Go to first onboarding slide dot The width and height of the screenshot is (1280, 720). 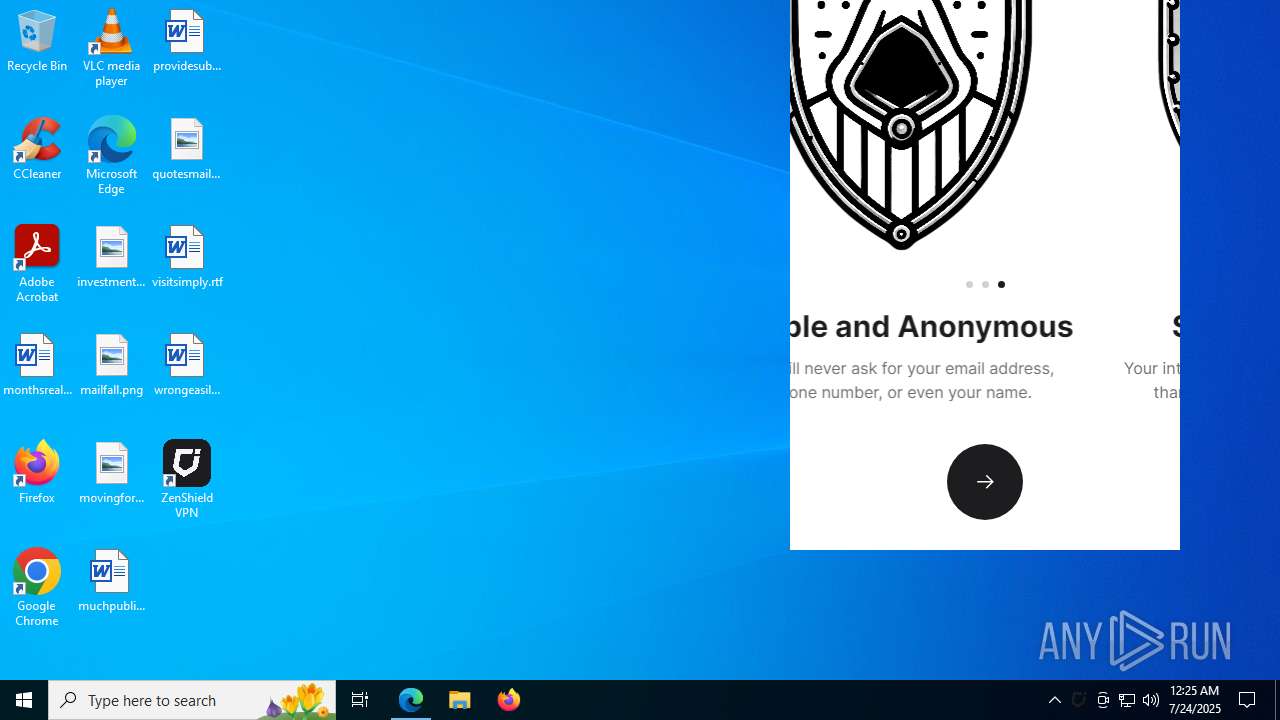pyautogui.click(x=969, y=285)
